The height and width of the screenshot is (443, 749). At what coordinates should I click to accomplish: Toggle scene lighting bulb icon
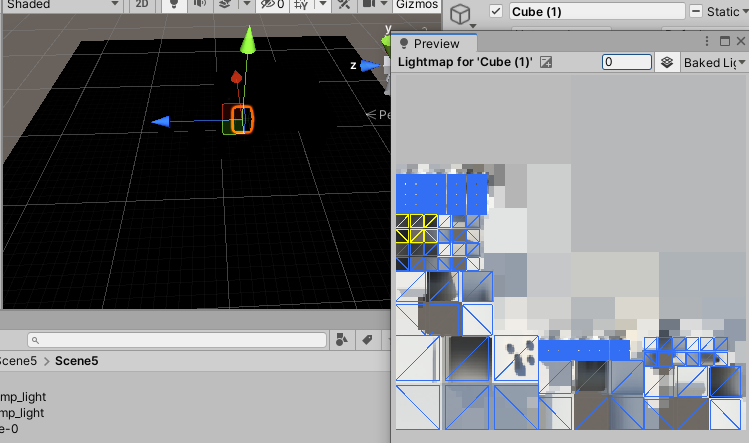point(173,5)
